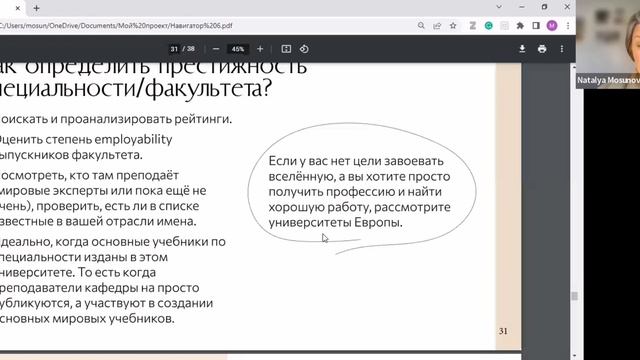The height and width of the screenshot is (360, 640).
Task: Click the text "университеты Европы."
Action: 336,222
